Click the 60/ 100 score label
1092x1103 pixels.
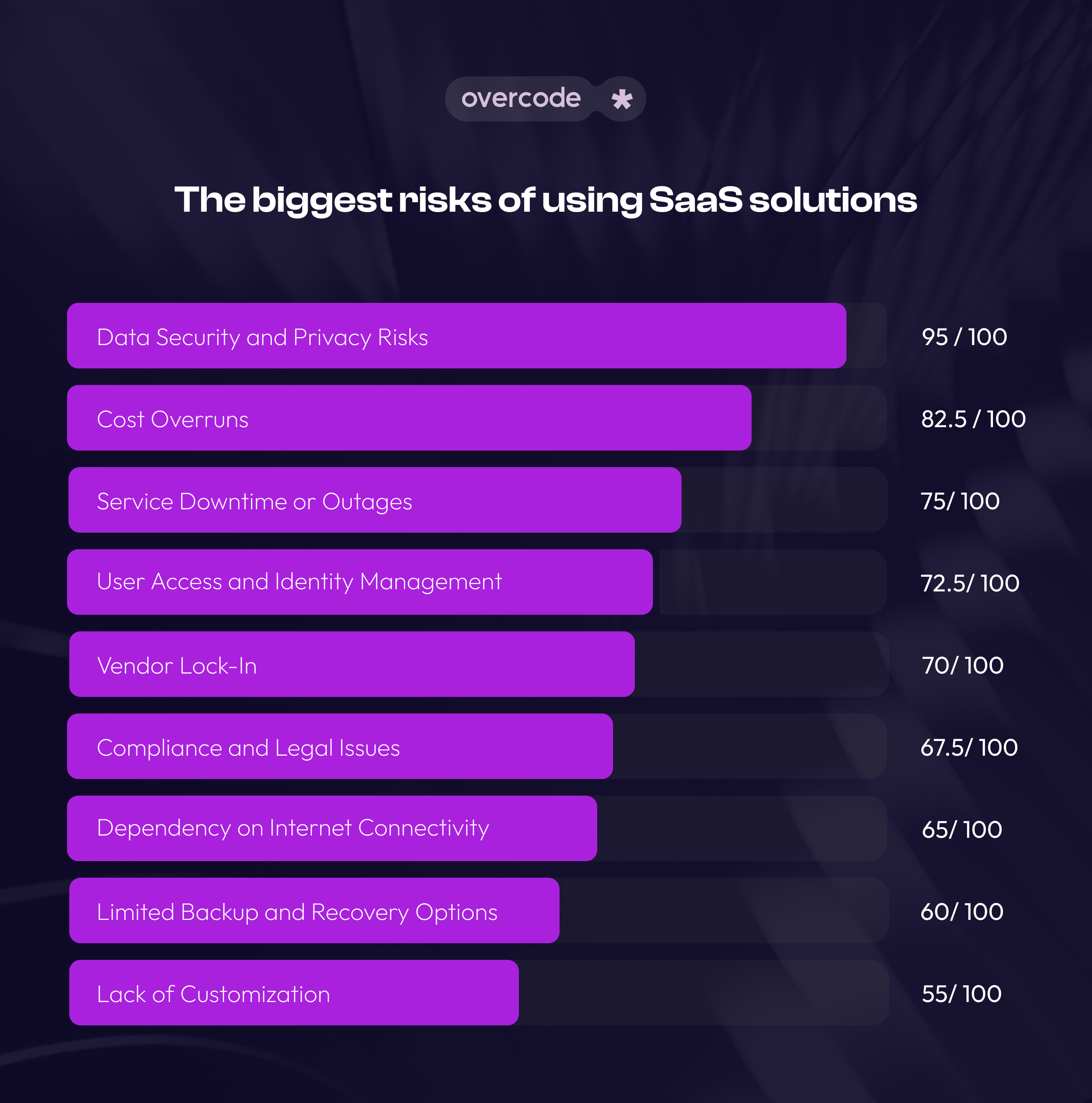tap(962, 912)
